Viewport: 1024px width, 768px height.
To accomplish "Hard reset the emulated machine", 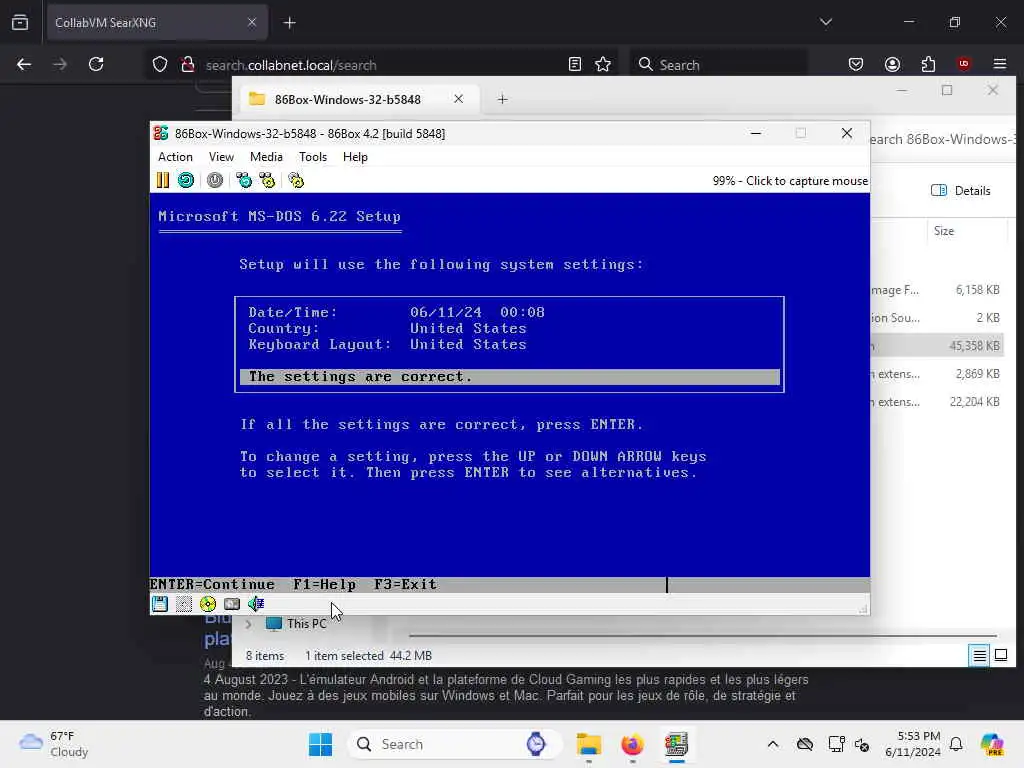I will click(x=186, y=180).
